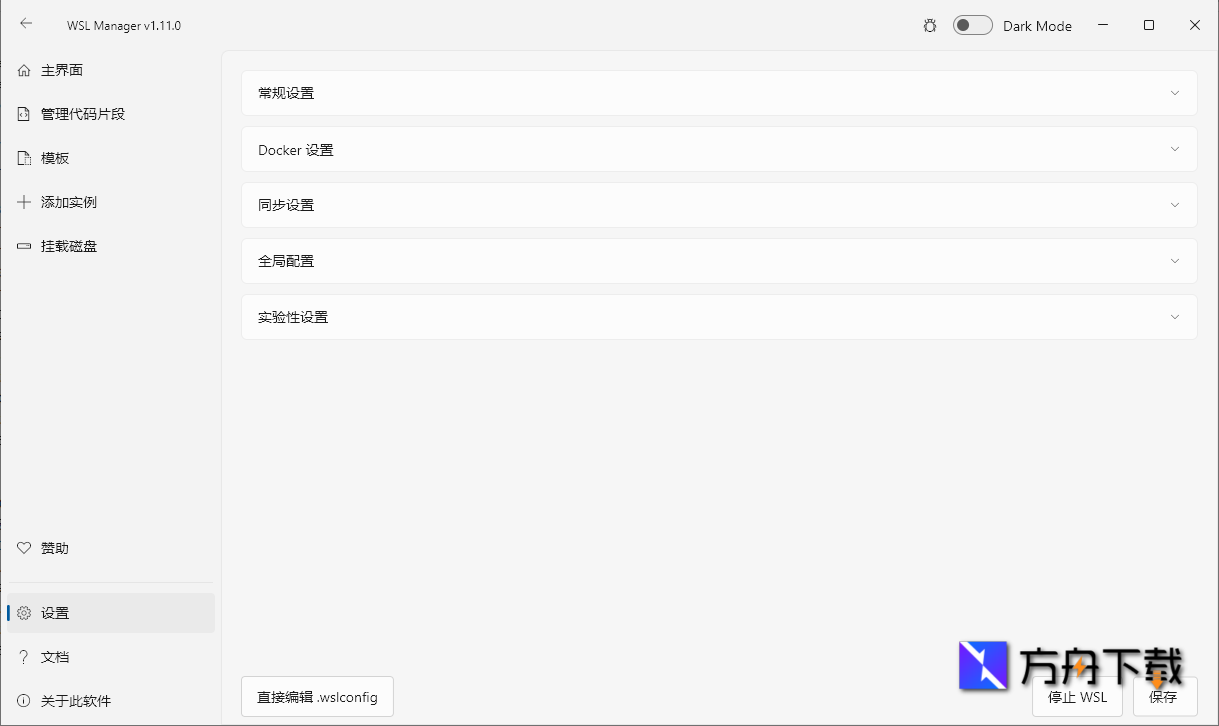
Task: Click the back arrow at top left
Action: click(x=24, y=24)
